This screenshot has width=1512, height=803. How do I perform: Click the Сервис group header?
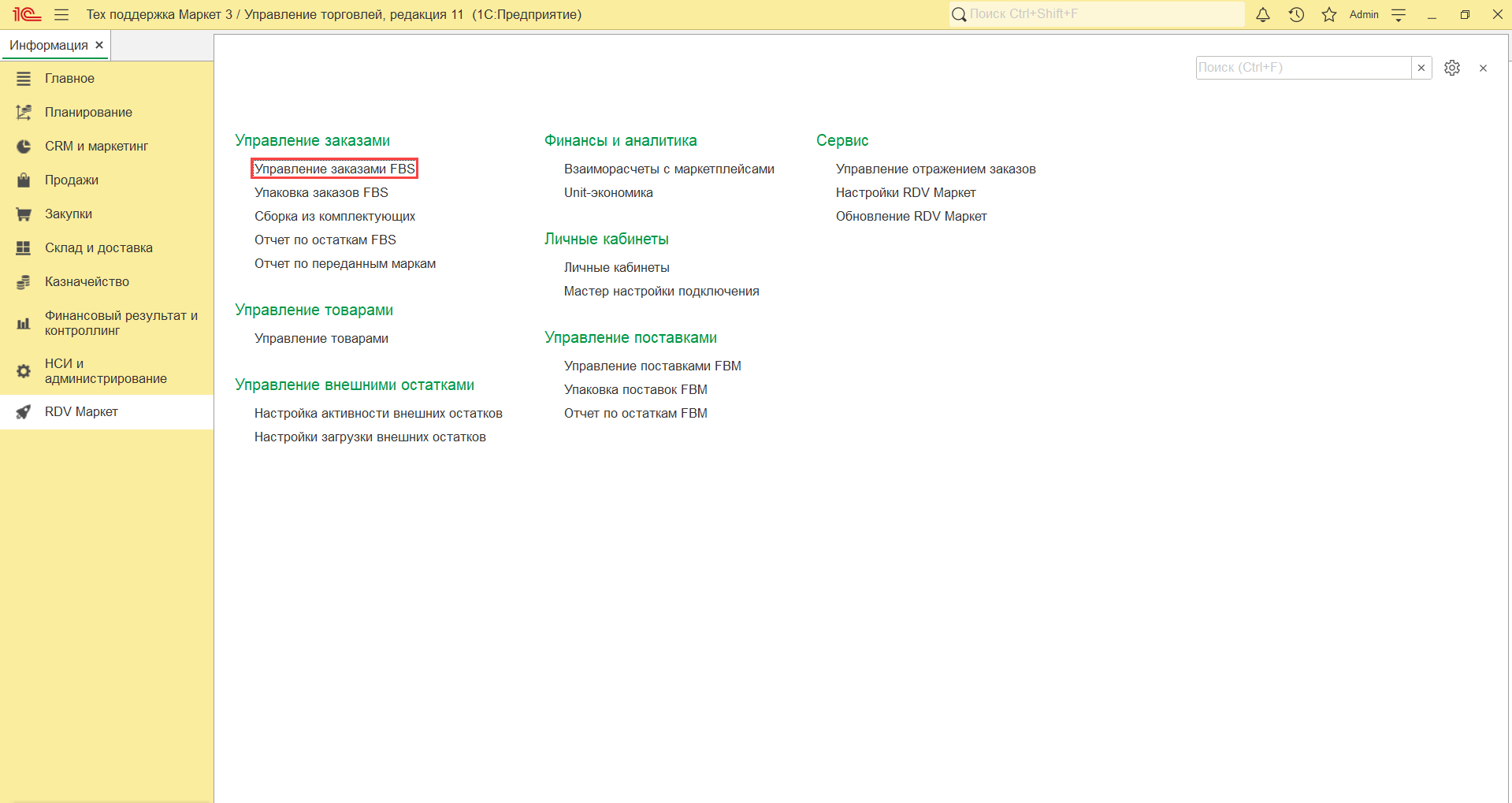[842, 140]
